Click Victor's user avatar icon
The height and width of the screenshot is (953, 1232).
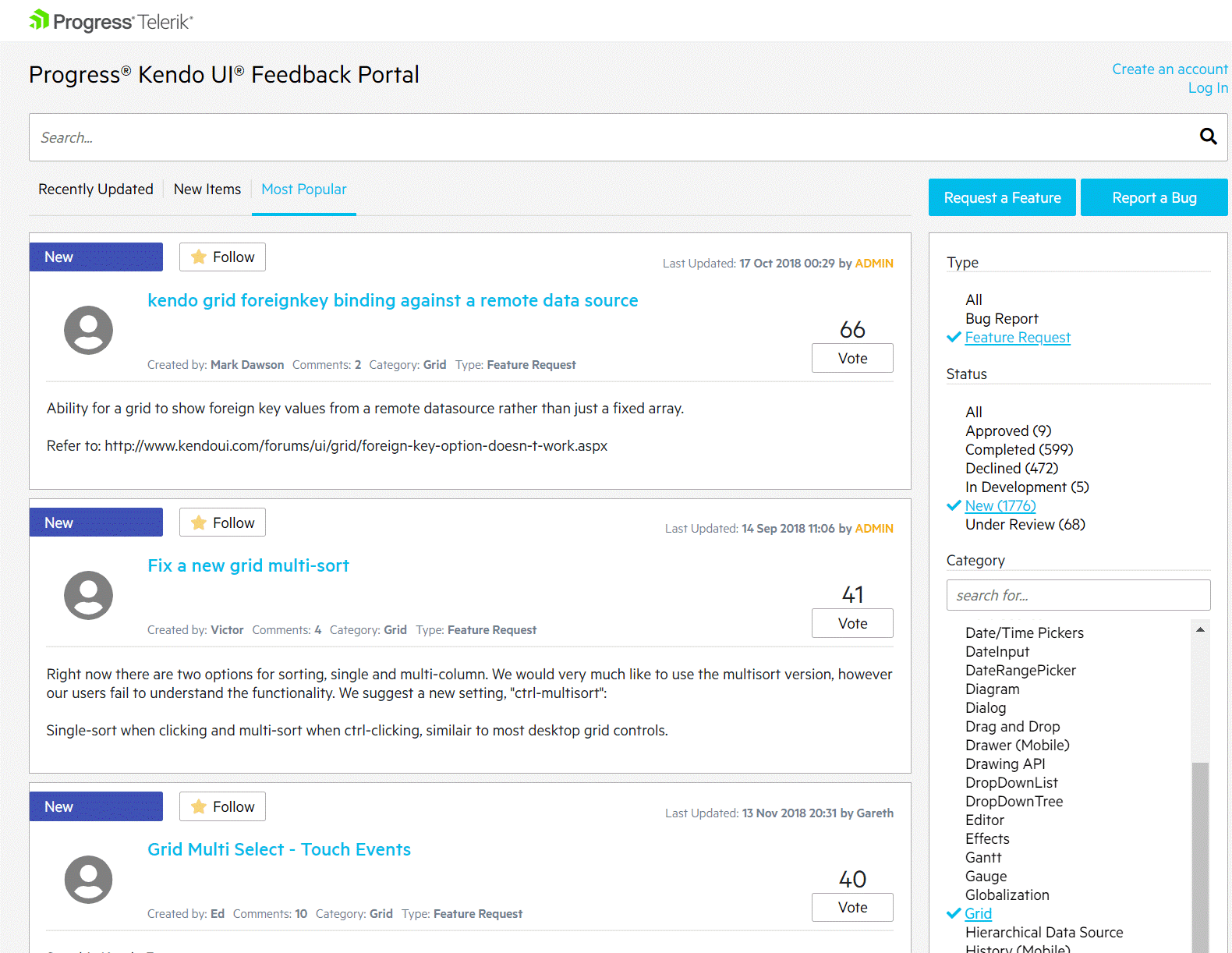pyautogui.click(x=88, y=595)
